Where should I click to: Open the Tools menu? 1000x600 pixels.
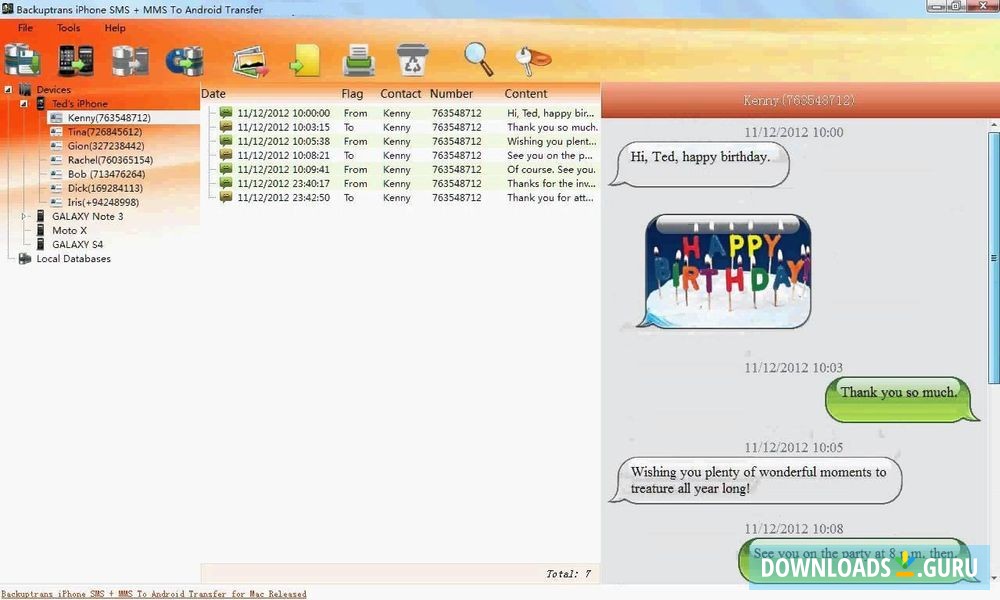(68, 28)
